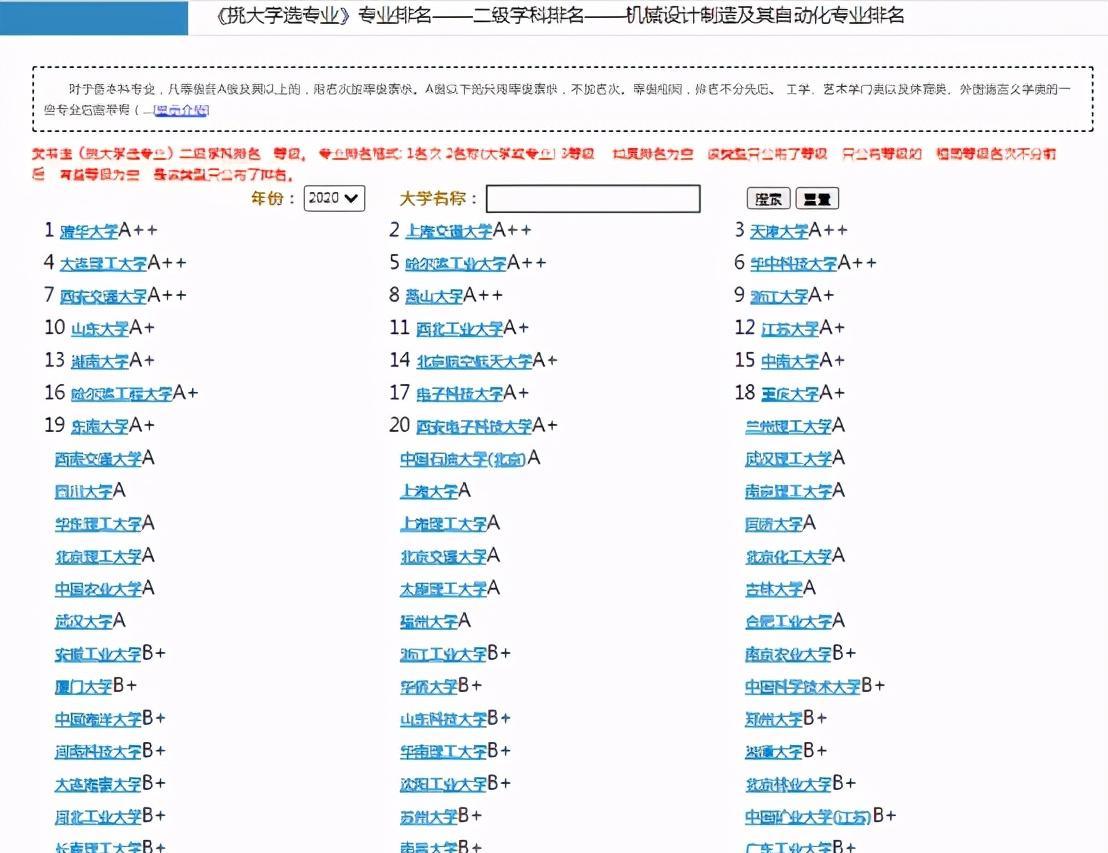Open the 东南大学 link ranked 19
This screenshot has width=1108, height=853.
click(x=100, y=426)
